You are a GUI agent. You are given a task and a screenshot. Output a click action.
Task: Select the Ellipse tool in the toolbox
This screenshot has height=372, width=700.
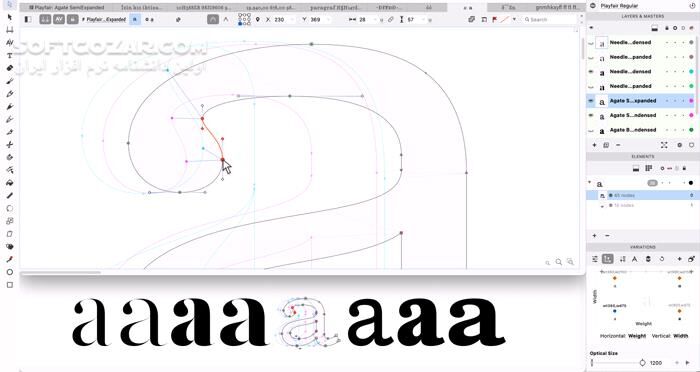coord(10,272)
